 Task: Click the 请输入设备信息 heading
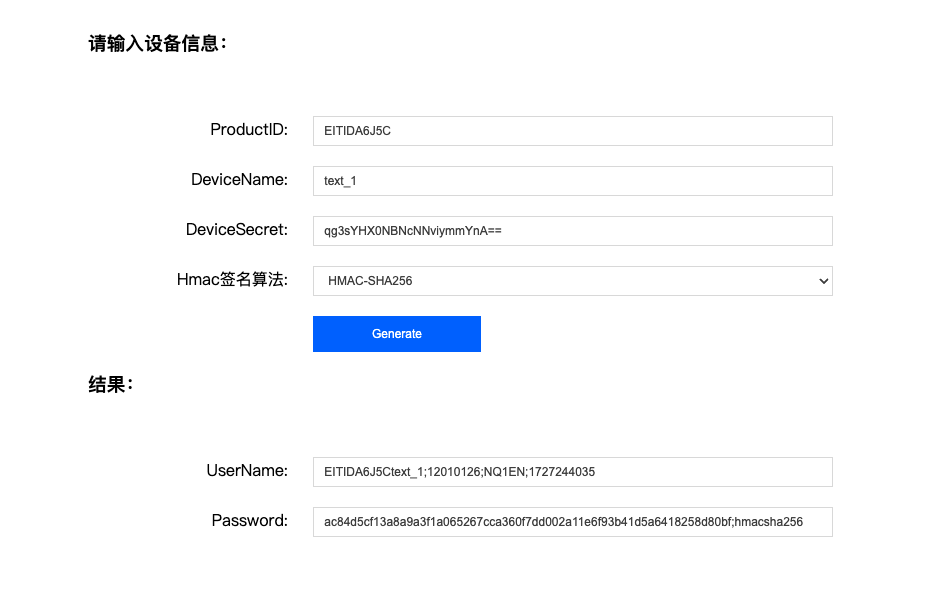point(158,44)
